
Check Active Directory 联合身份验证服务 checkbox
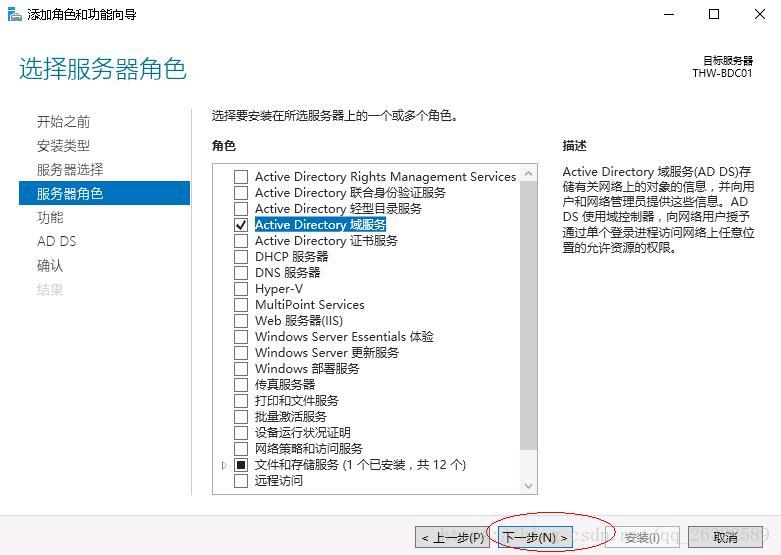241,193
